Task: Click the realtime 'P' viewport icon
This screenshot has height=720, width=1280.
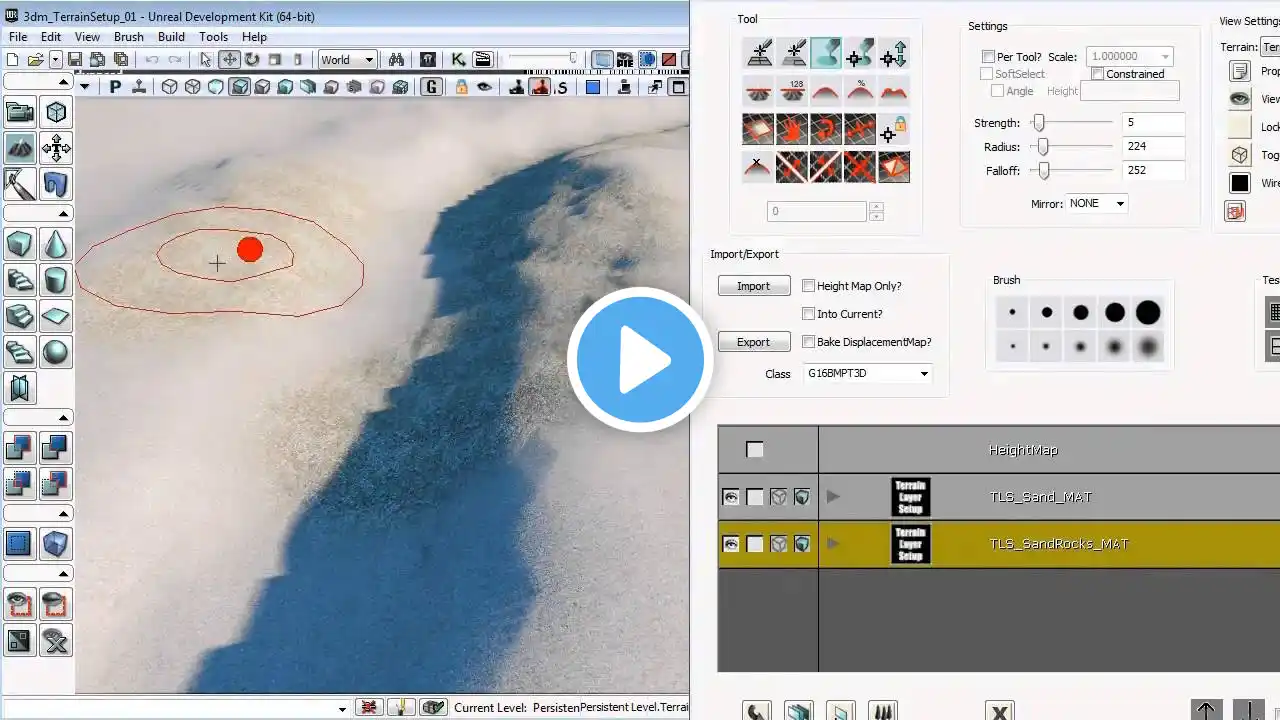Action: pyautogui.click(x=115, y=87)
